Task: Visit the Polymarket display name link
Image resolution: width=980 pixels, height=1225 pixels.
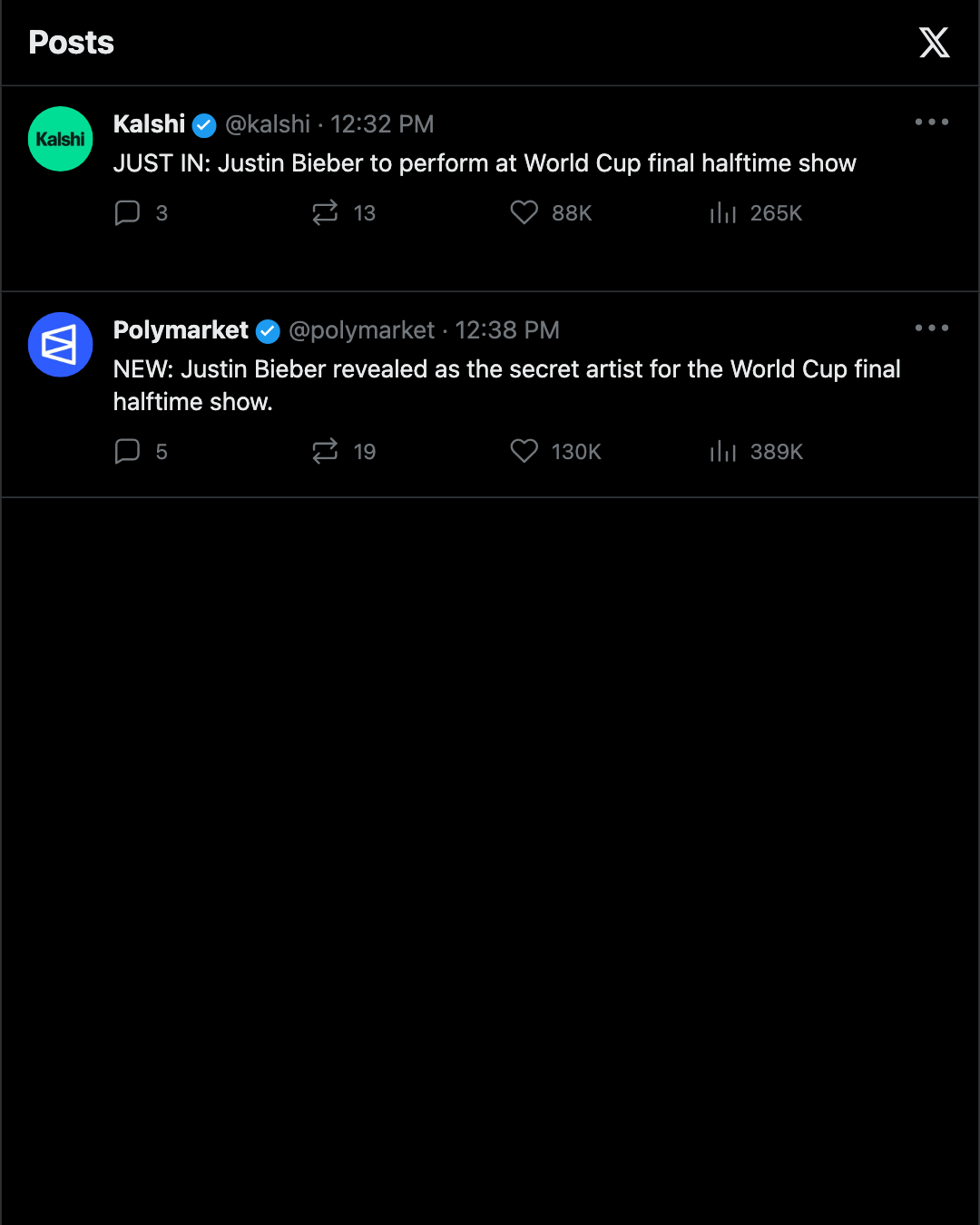Action: pyautogui.click(x=181, y=330)
